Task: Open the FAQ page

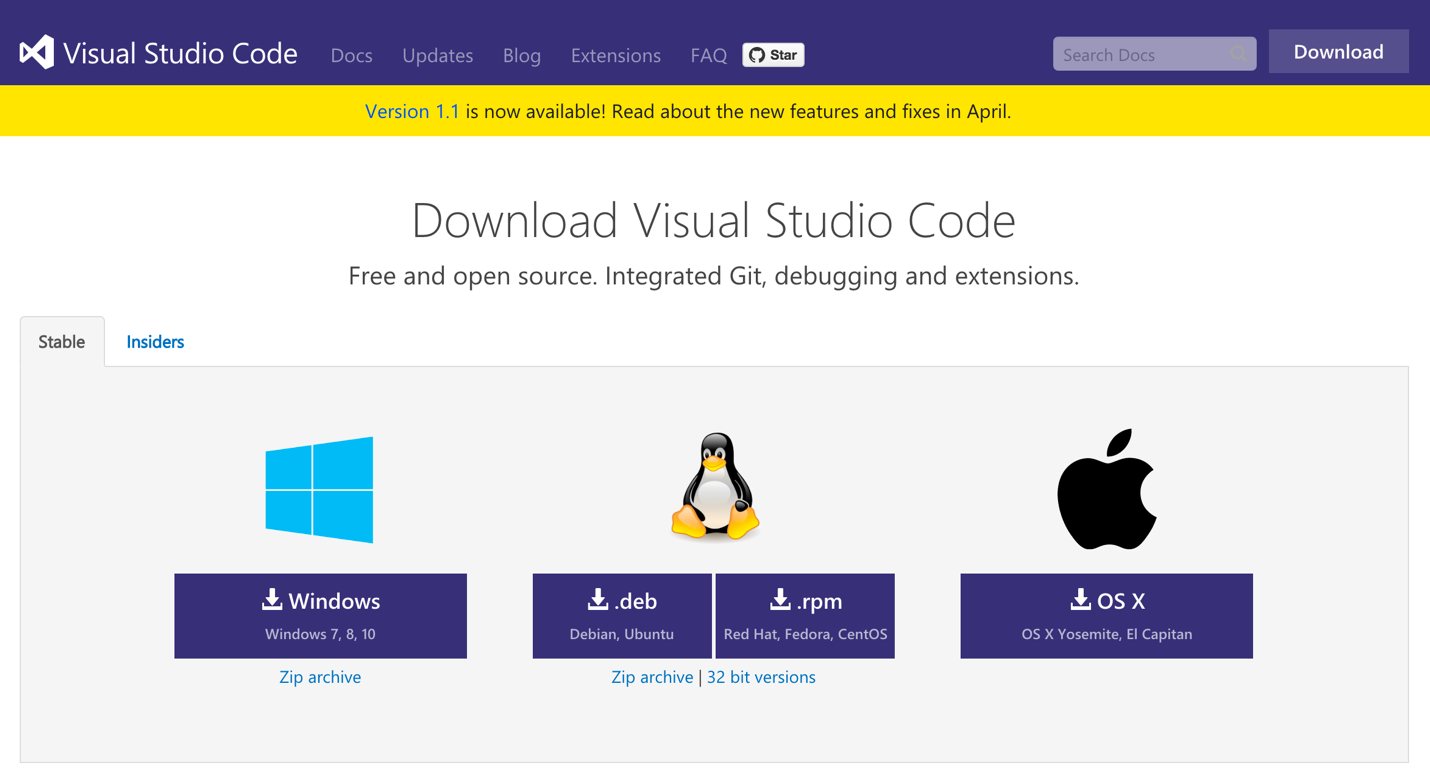Action: pos(708,55)
